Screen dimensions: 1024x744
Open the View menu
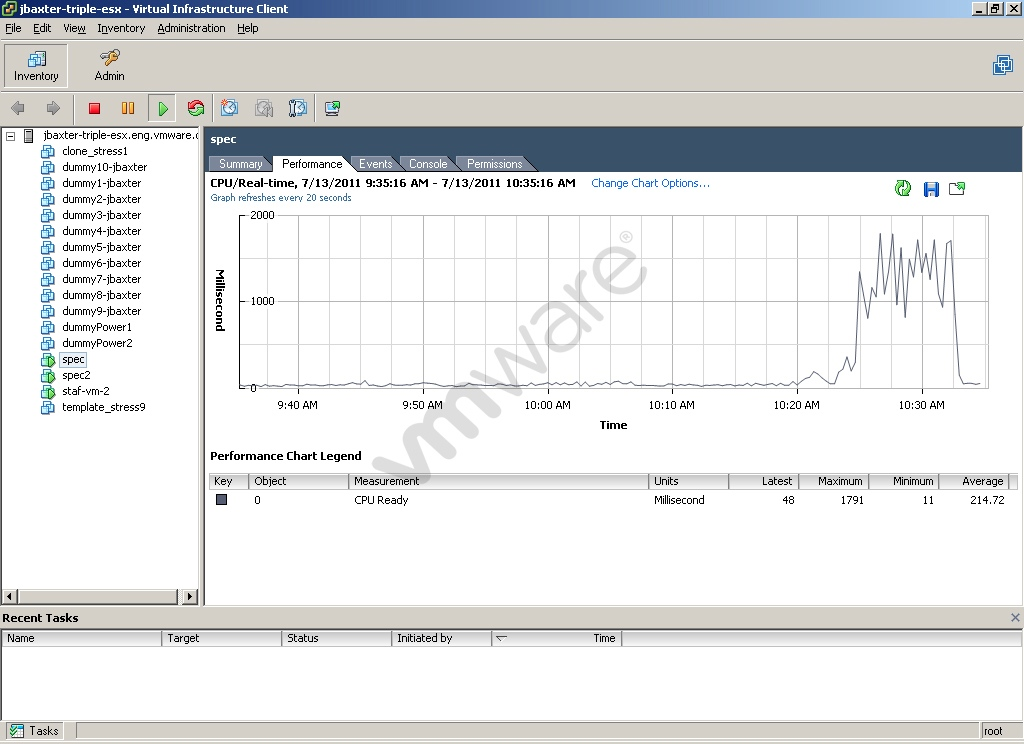click(x=74, y=28)
